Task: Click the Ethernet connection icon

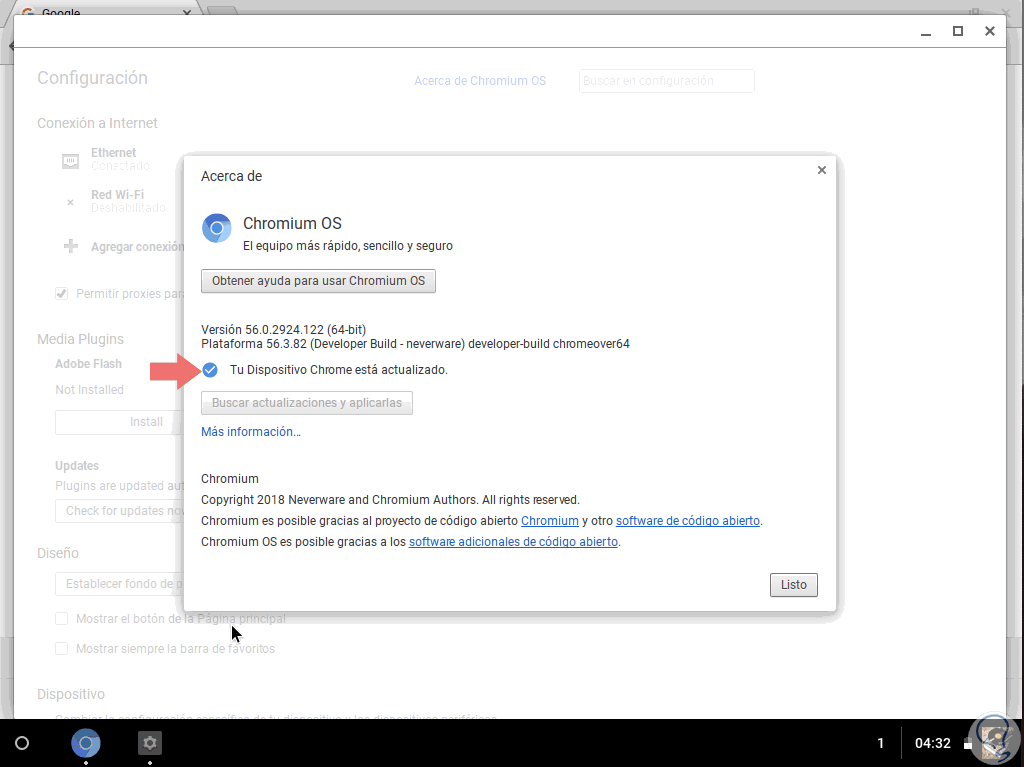Action: 71,160
